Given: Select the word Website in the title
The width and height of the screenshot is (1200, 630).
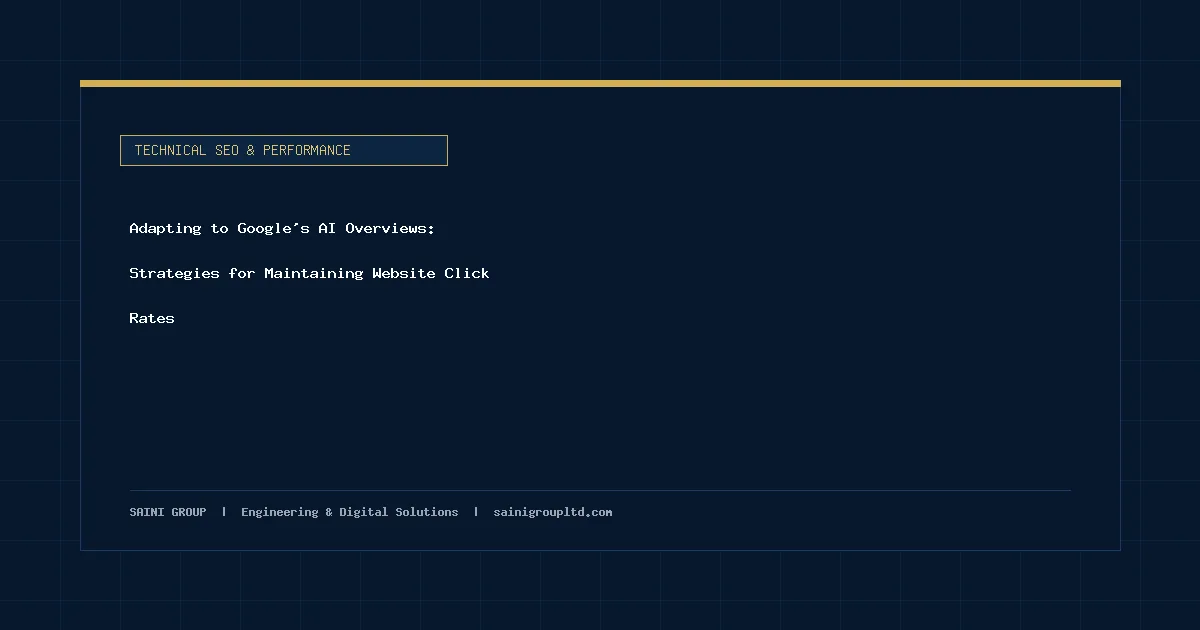Looking at the screenshot, I should [404, 273].
